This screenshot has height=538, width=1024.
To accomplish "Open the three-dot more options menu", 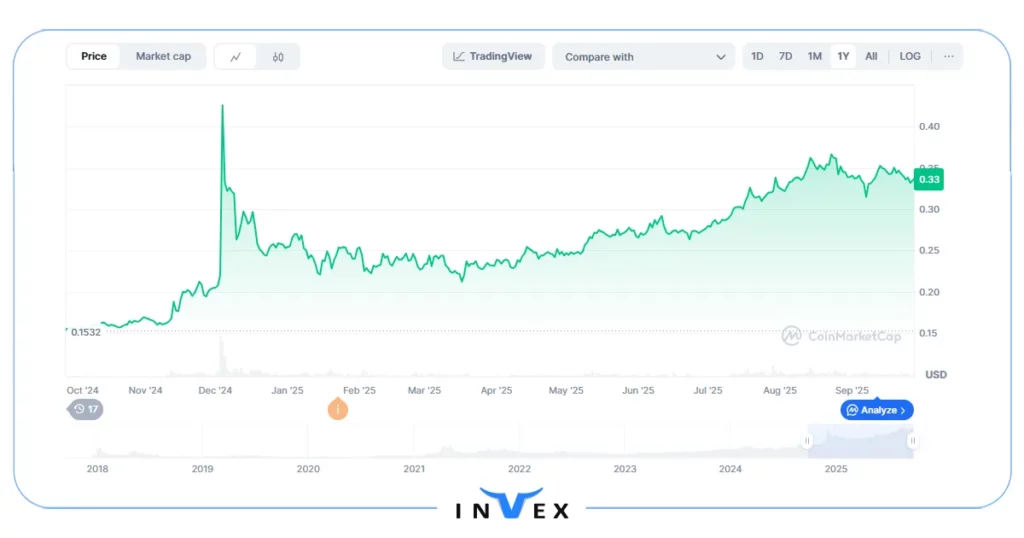I will coord(948,57).
